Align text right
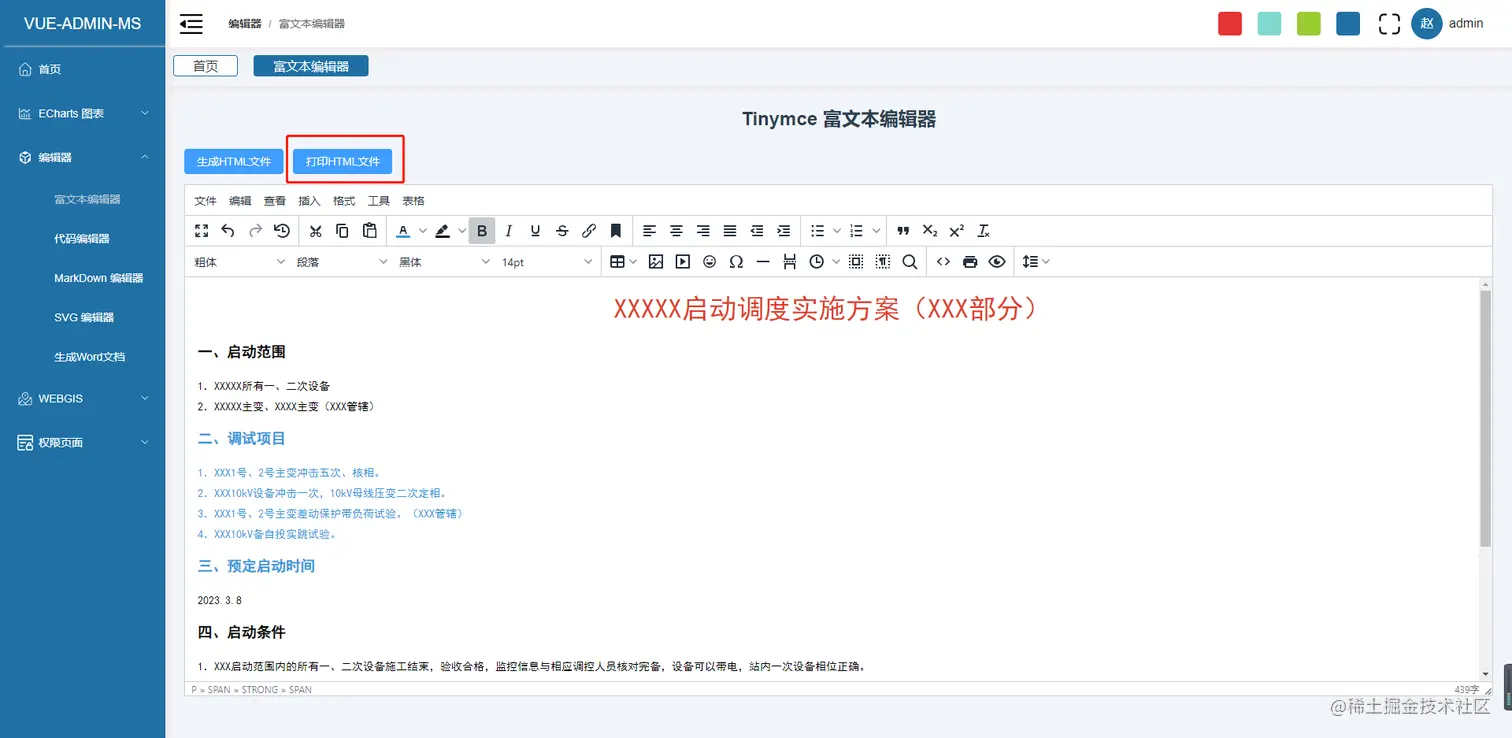1512x738 pixels. point(703,231)
